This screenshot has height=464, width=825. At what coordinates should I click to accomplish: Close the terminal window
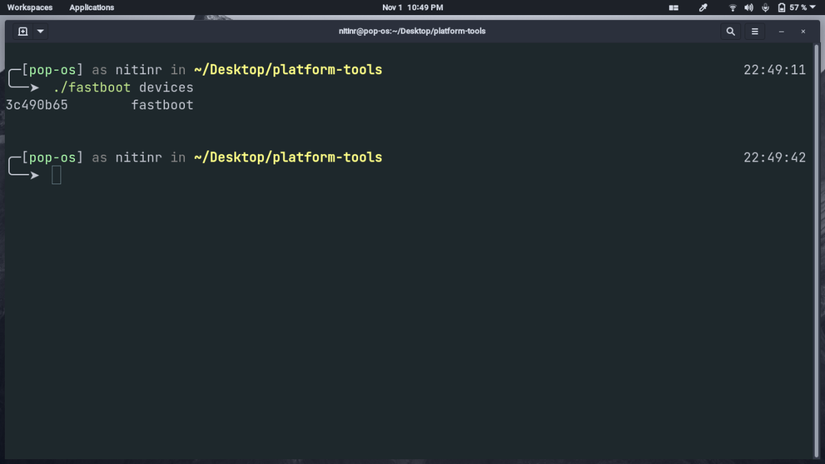tap(803, 31)
